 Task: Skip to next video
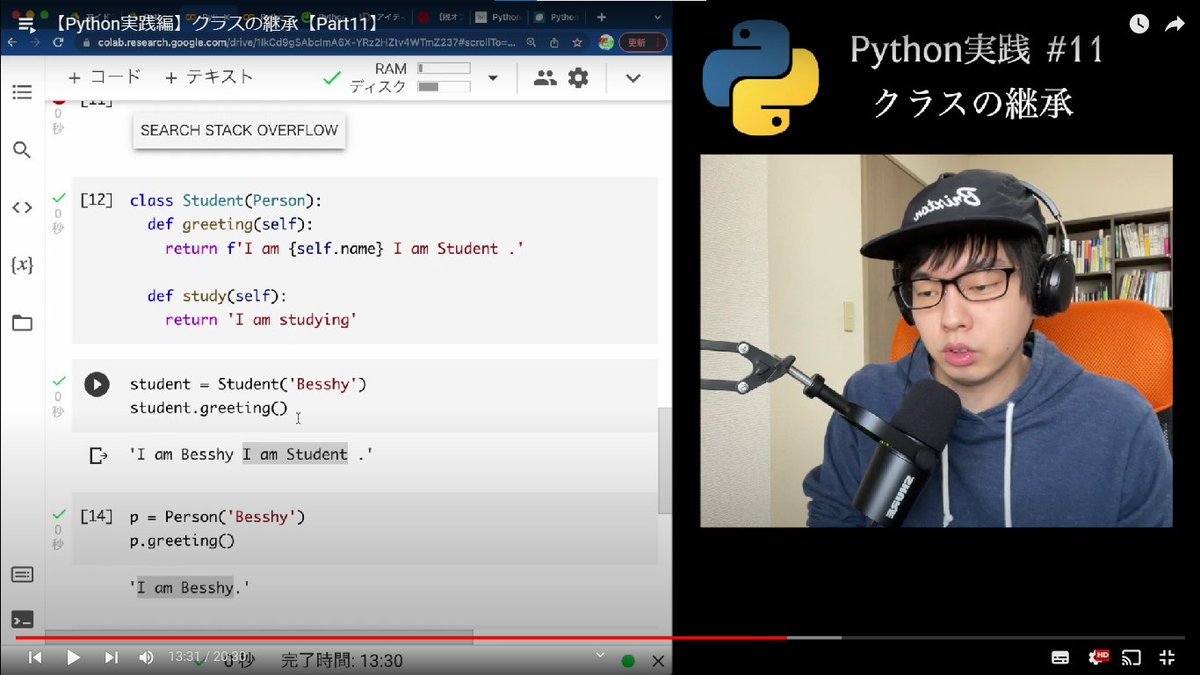111,657
